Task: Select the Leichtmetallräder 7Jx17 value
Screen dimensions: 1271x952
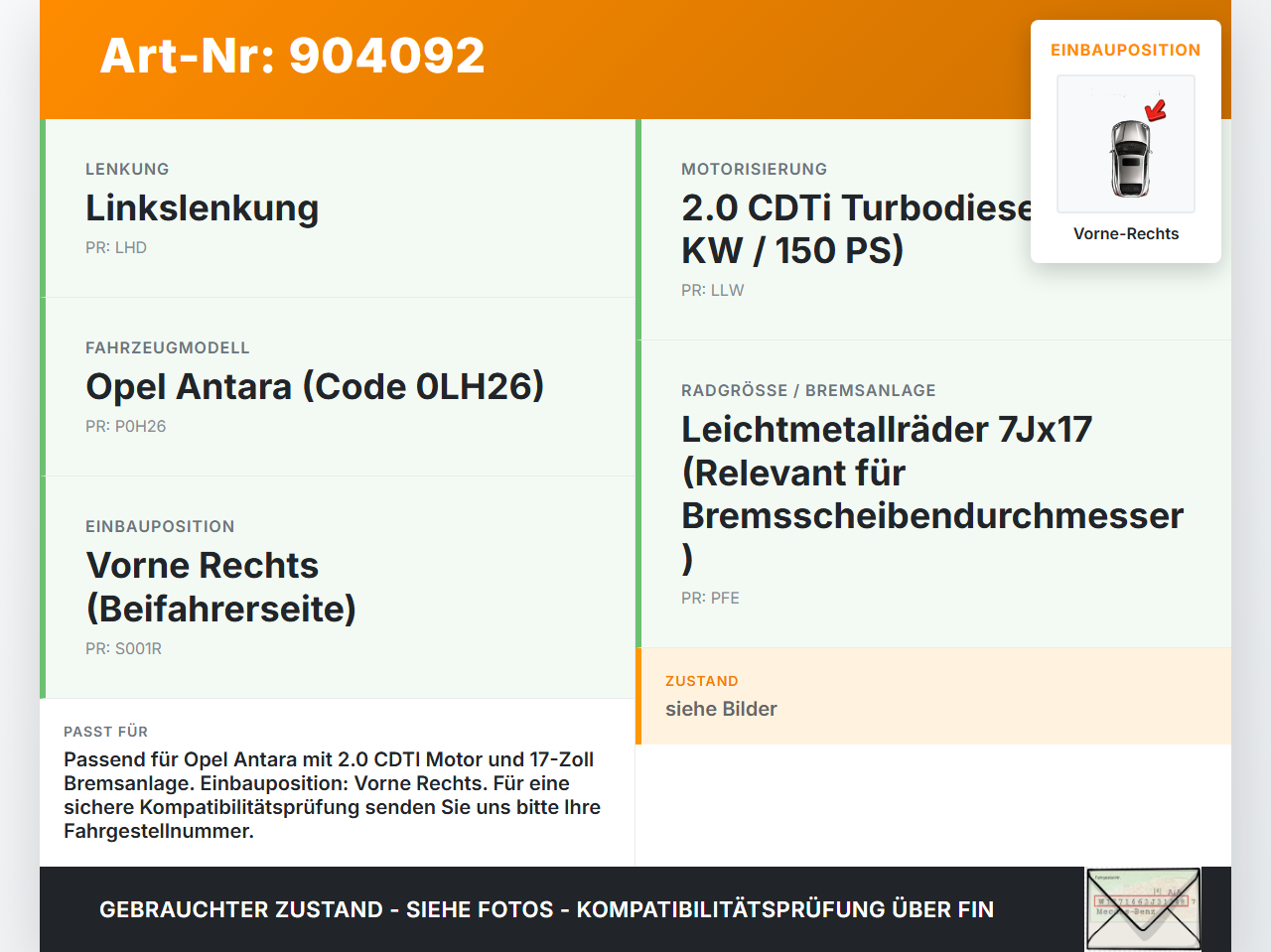Action: [932, 493]
